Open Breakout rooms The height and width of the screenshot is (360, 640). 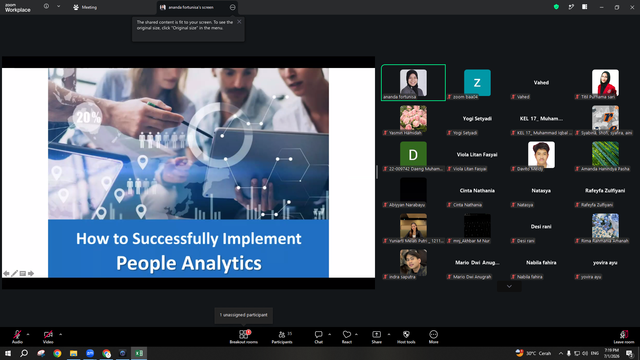244,337
